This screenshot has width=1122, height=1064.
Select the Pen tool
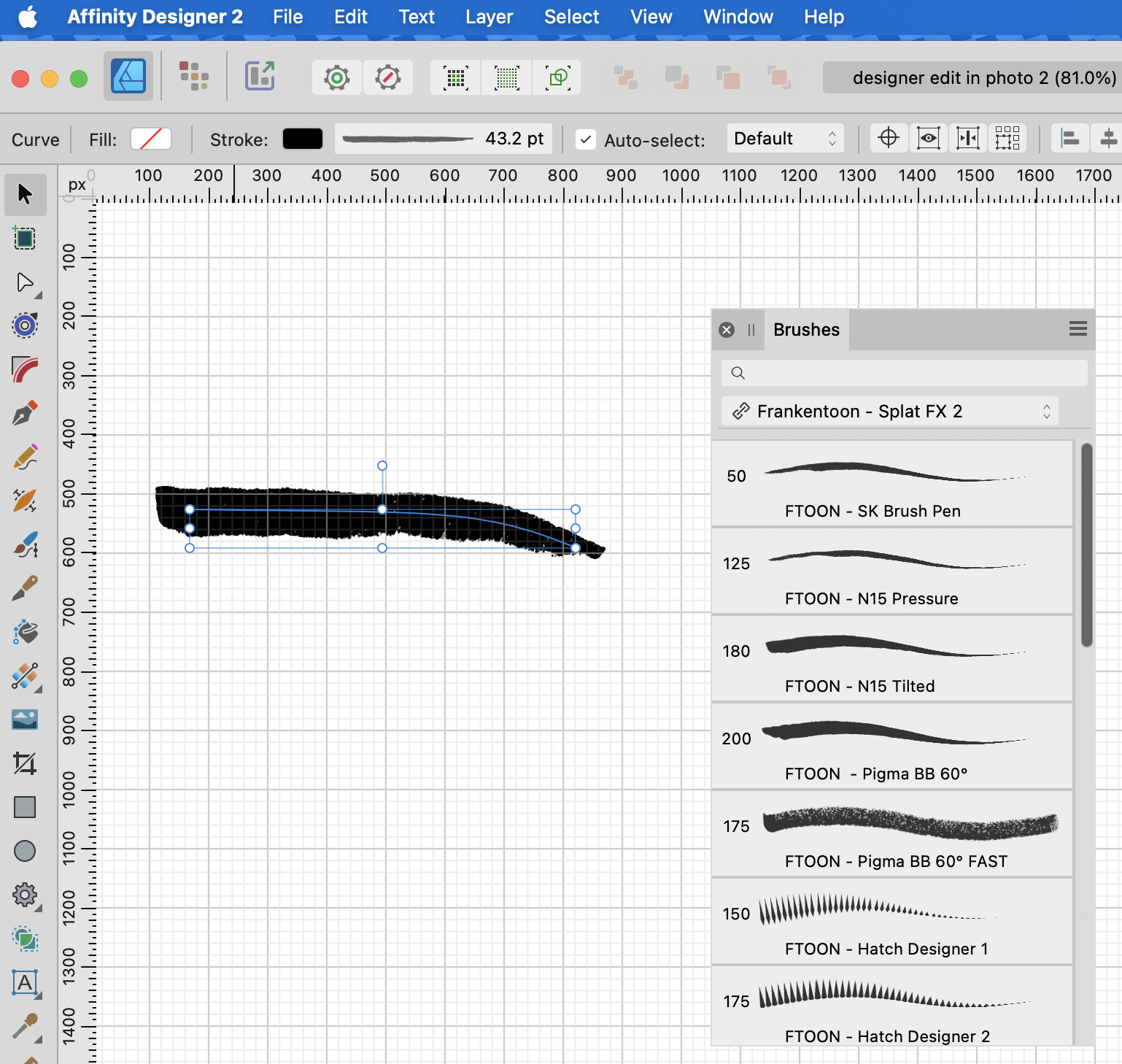tap(25, 414)
